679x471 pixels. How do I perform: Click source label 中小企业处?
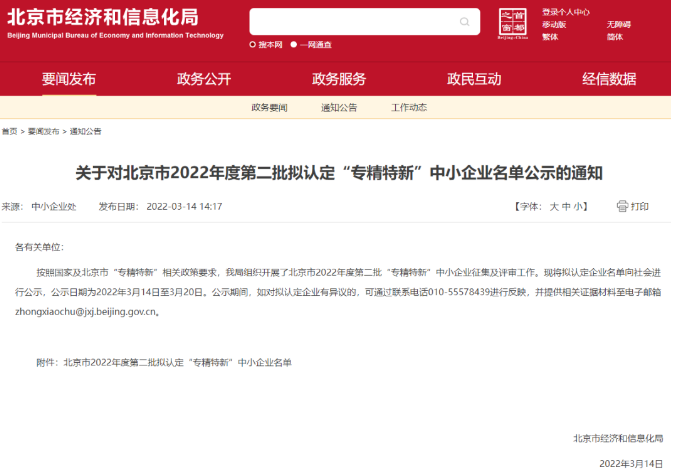pyautogui.click(x=54, y=207)
